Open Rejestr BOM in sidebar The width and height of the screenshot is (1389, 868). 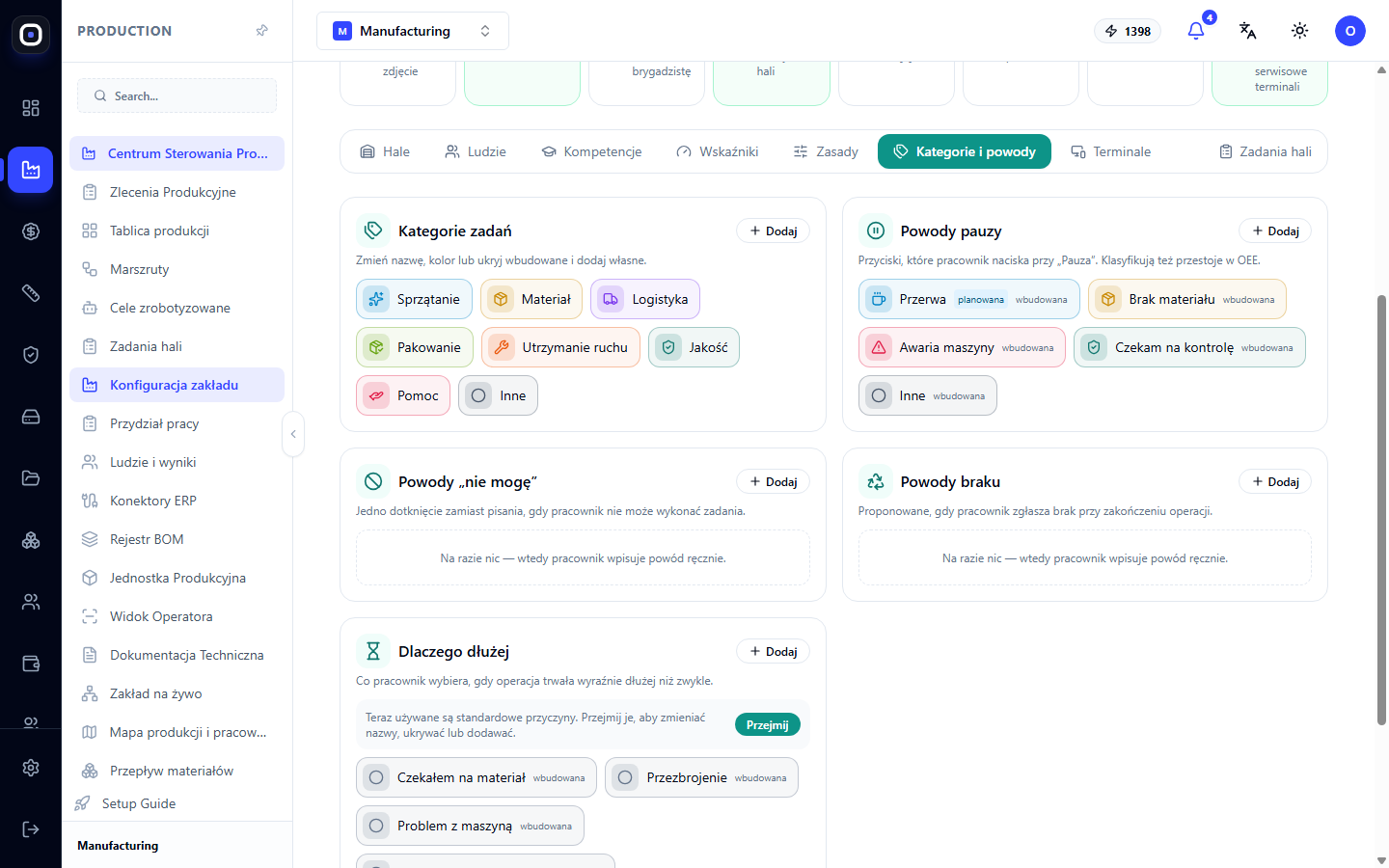(x=177, y=539)
